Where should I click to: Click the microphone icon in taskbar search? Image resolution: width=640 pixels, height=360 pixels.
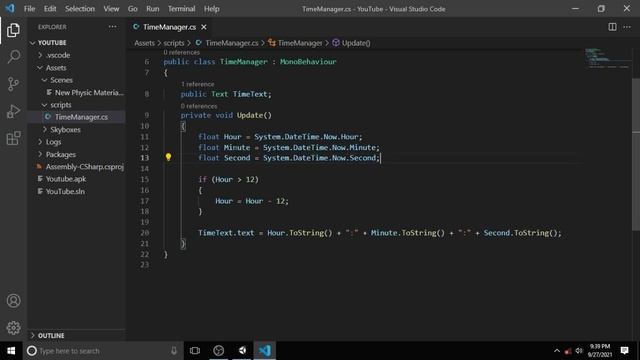(174, 351)
